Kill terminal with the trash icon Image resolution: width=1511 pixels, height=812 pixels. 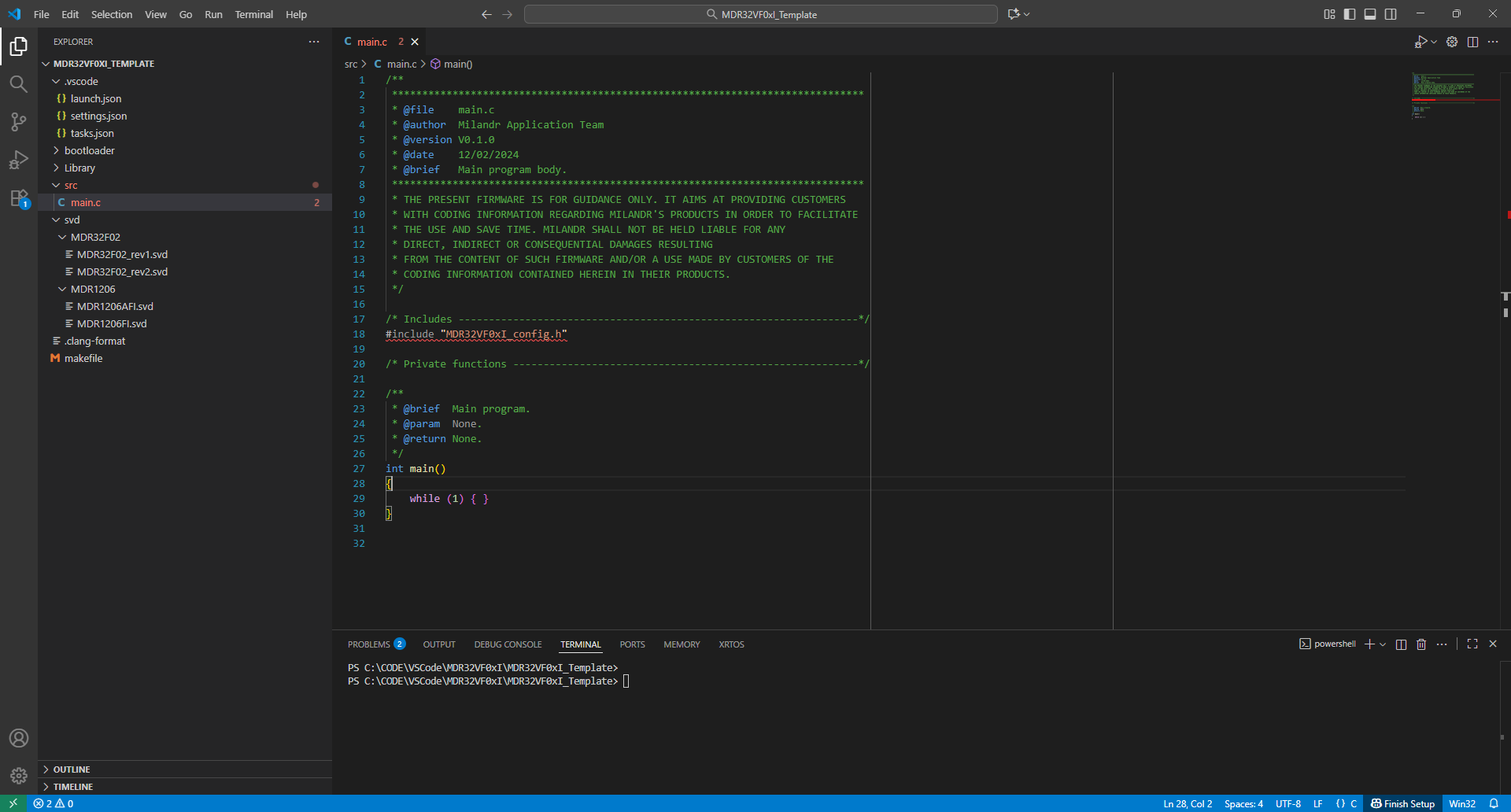(x=1421, y=644)
